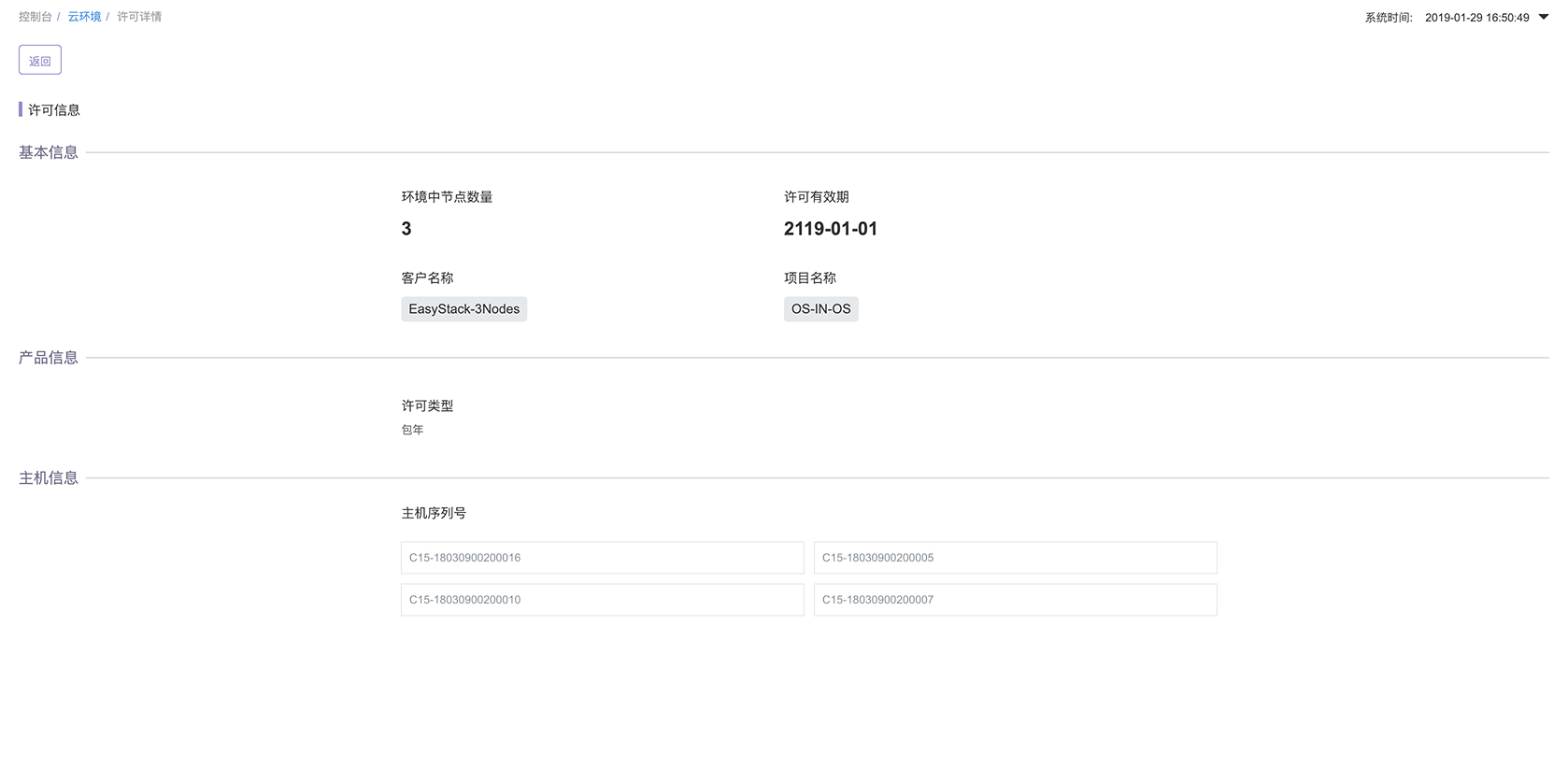This screenshot has height=767, width=1568.
Task: Click the 包年 license type value
Action: pos(412,430)
